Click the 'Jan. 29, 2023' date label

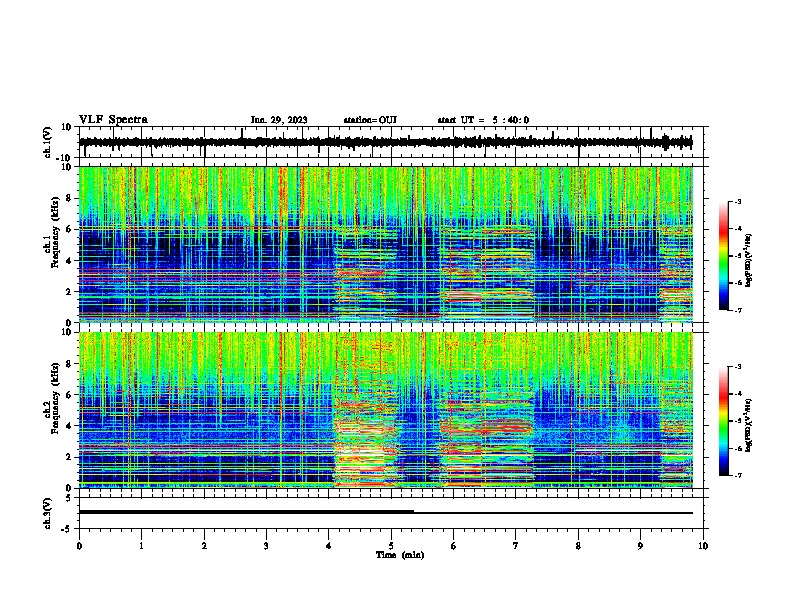pos(279,120)
